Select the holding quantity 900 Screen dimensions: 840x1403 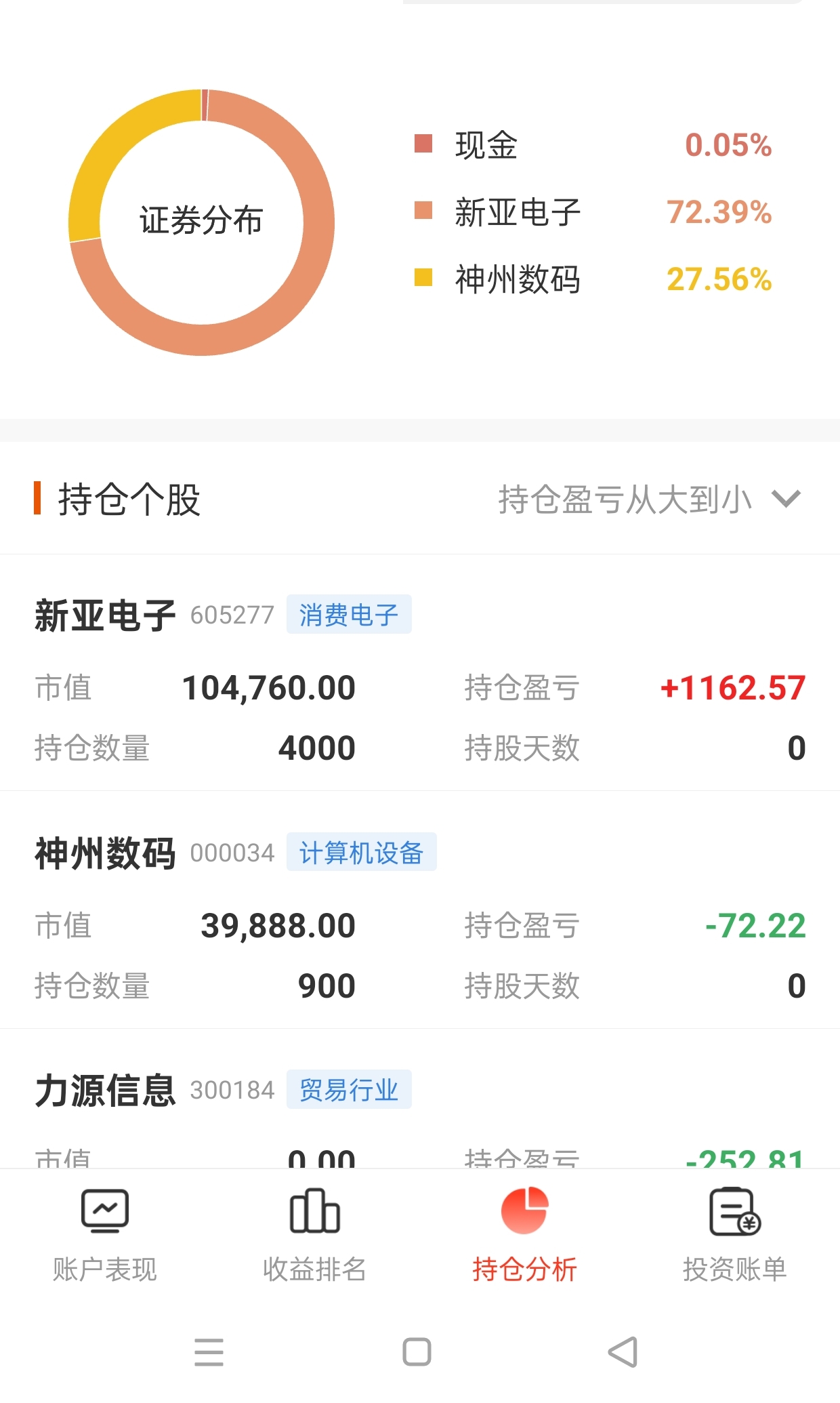327,986
